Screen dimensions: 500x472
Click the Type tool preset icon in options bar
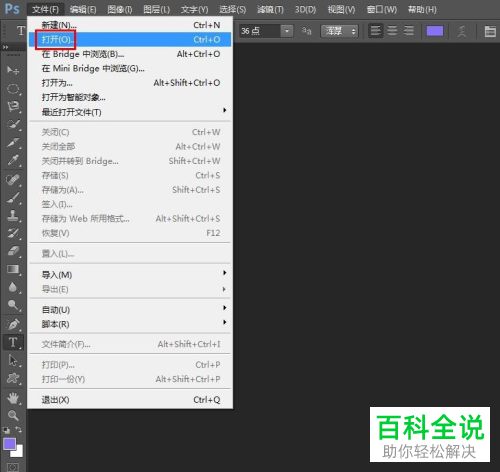pos(21,31)
